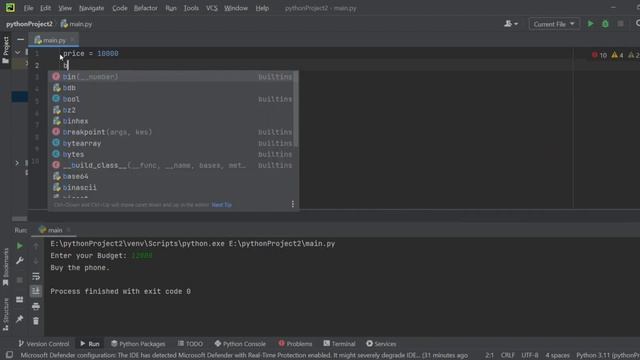Collapse the project tree root chevron
The width and height of the screenshot is (640, 360).
click(x=18, y=53)
